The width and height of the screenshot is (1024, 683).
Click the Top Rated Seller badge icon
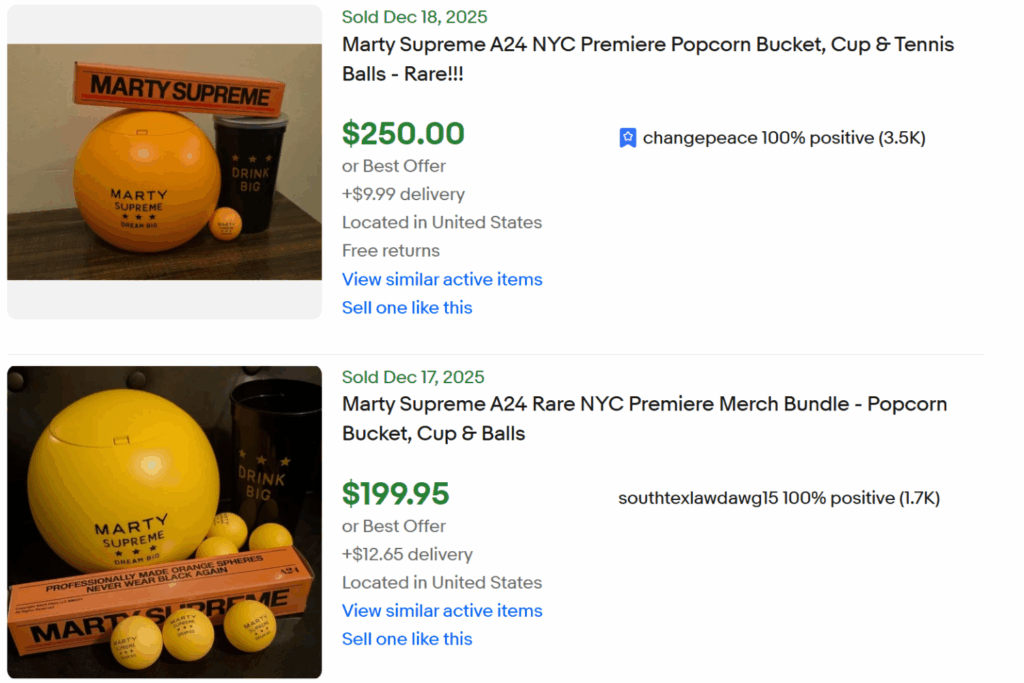pyautogui.click(x=627, y=136)
